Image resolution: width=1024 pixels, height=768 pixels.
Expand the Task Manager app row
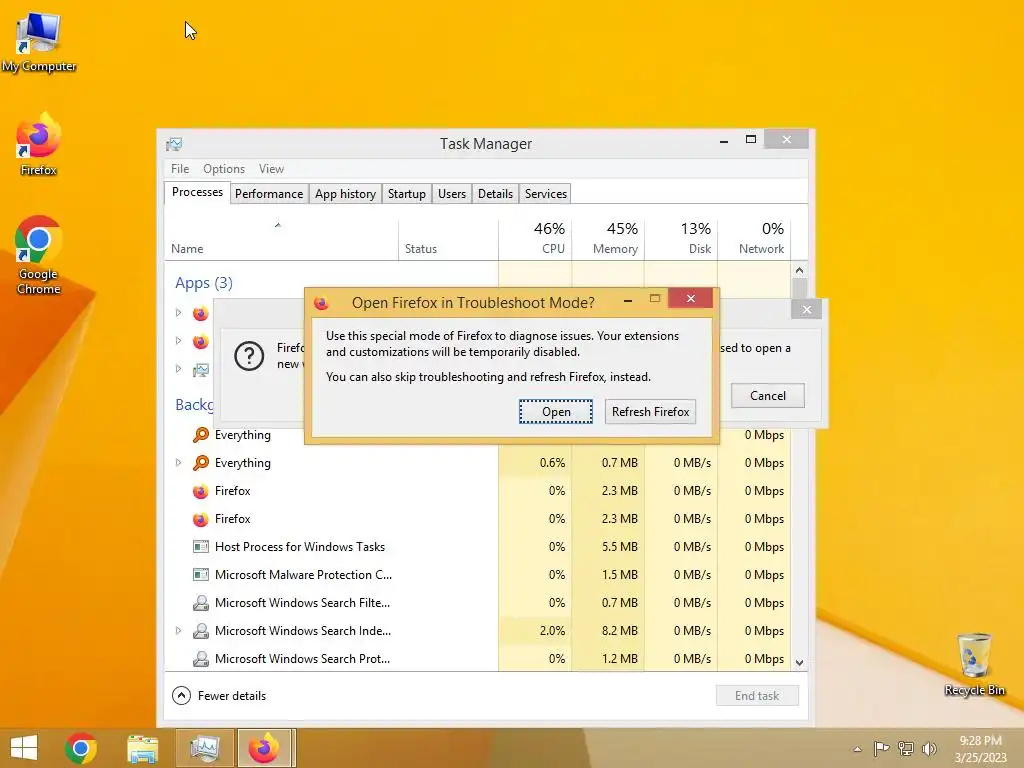coord(178,369)
